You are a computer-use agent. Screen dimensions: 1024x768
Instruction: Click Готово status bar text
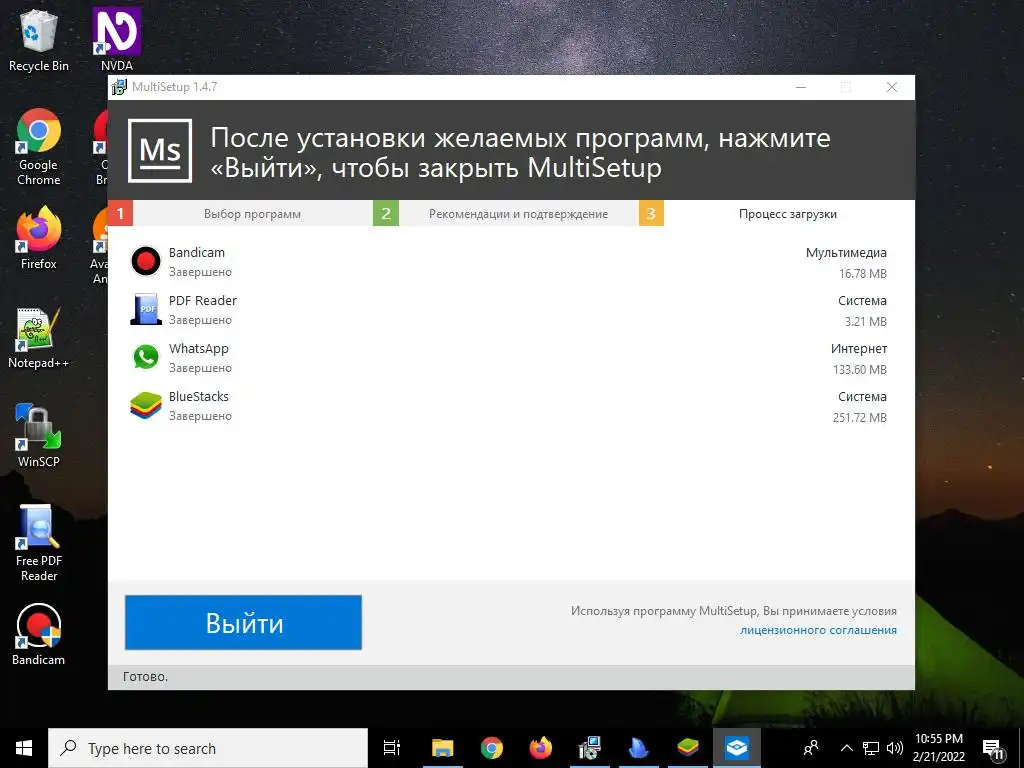(x=146, y=677)
